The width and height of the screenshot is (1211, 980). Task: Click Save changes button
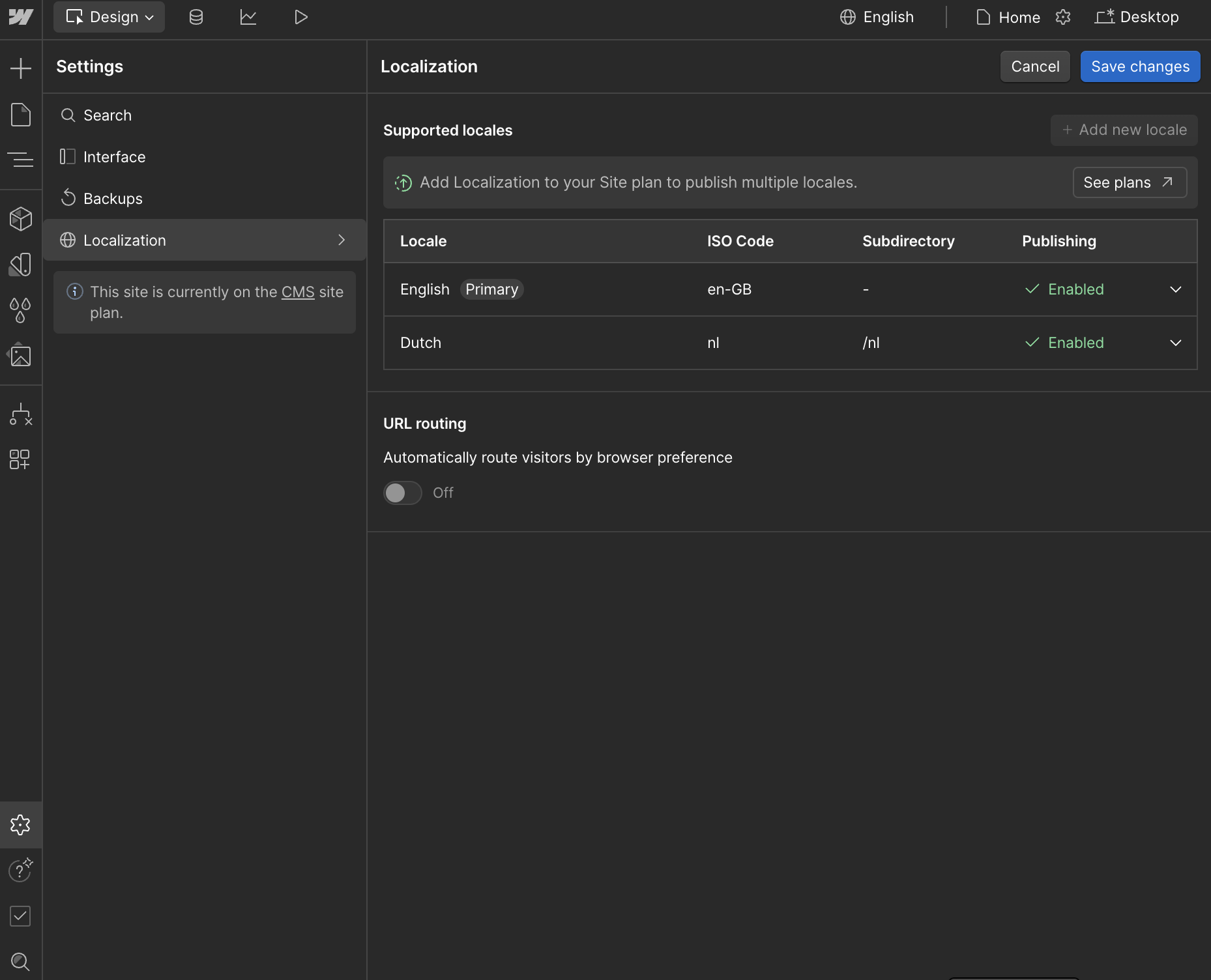click(1140, 66)
